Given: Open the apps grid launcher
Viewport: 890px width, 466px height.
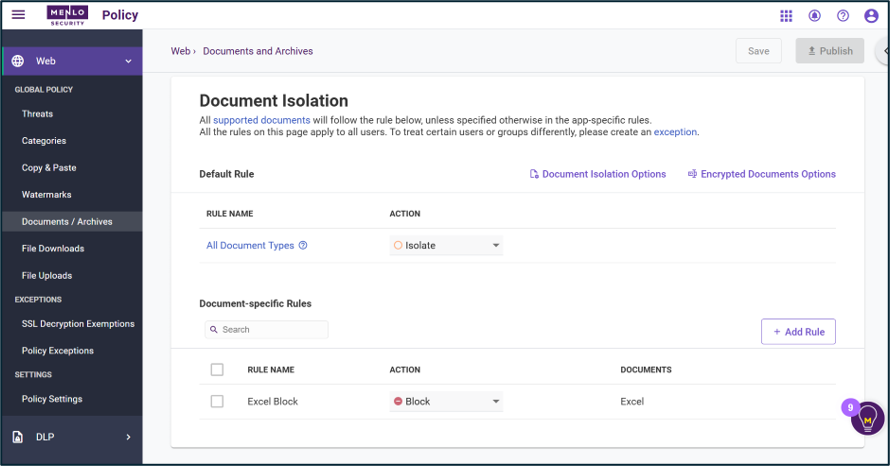Looking at the screenshot, I should point(786,16).
